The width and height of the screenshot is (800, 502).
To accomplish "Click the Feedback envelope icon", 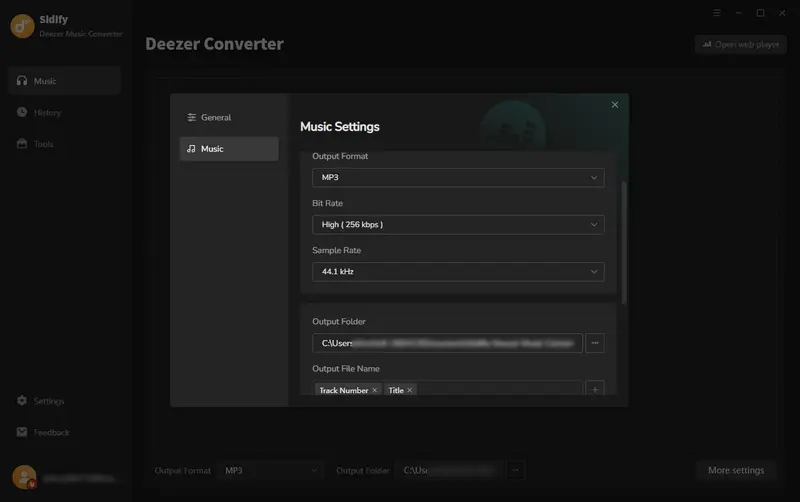I will pyautogui.click(x=22, y=432).
